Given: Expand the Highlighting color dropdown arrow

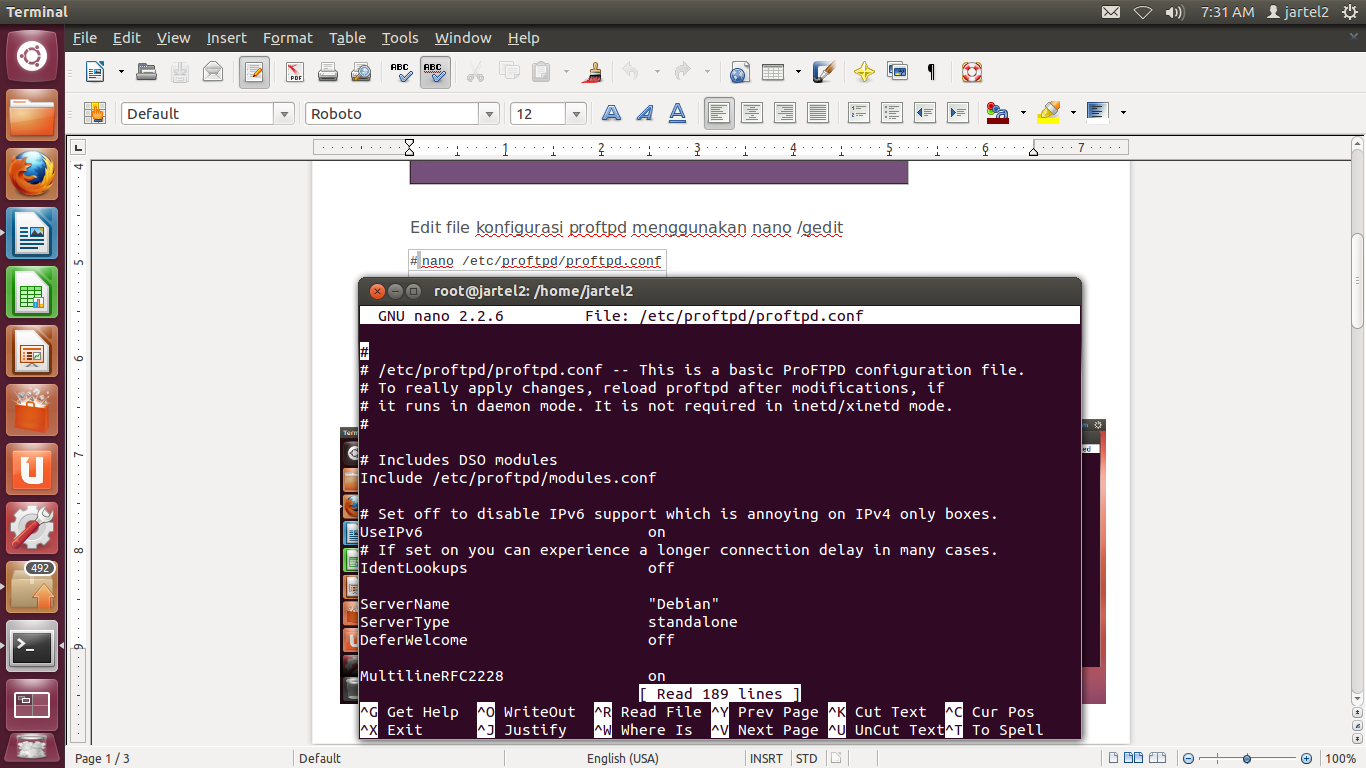Looking at the screenshot, I should [x=1073, y=113].
